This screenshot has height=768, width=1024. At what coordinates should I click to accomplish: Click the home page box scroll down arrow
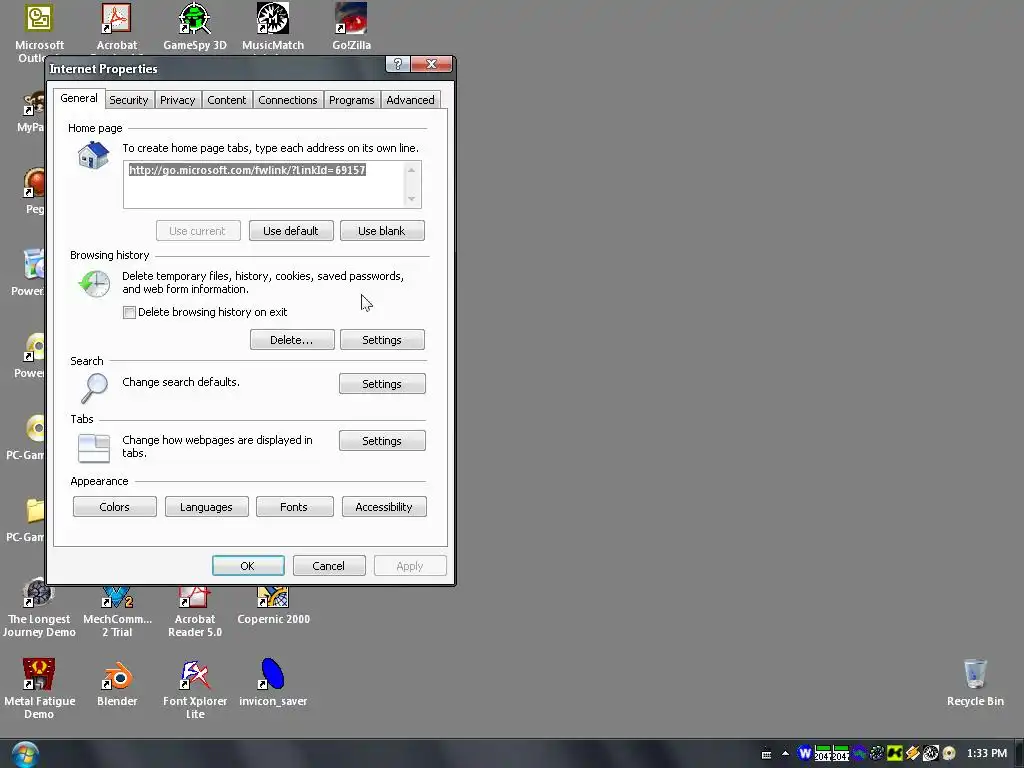coord(411,199)
